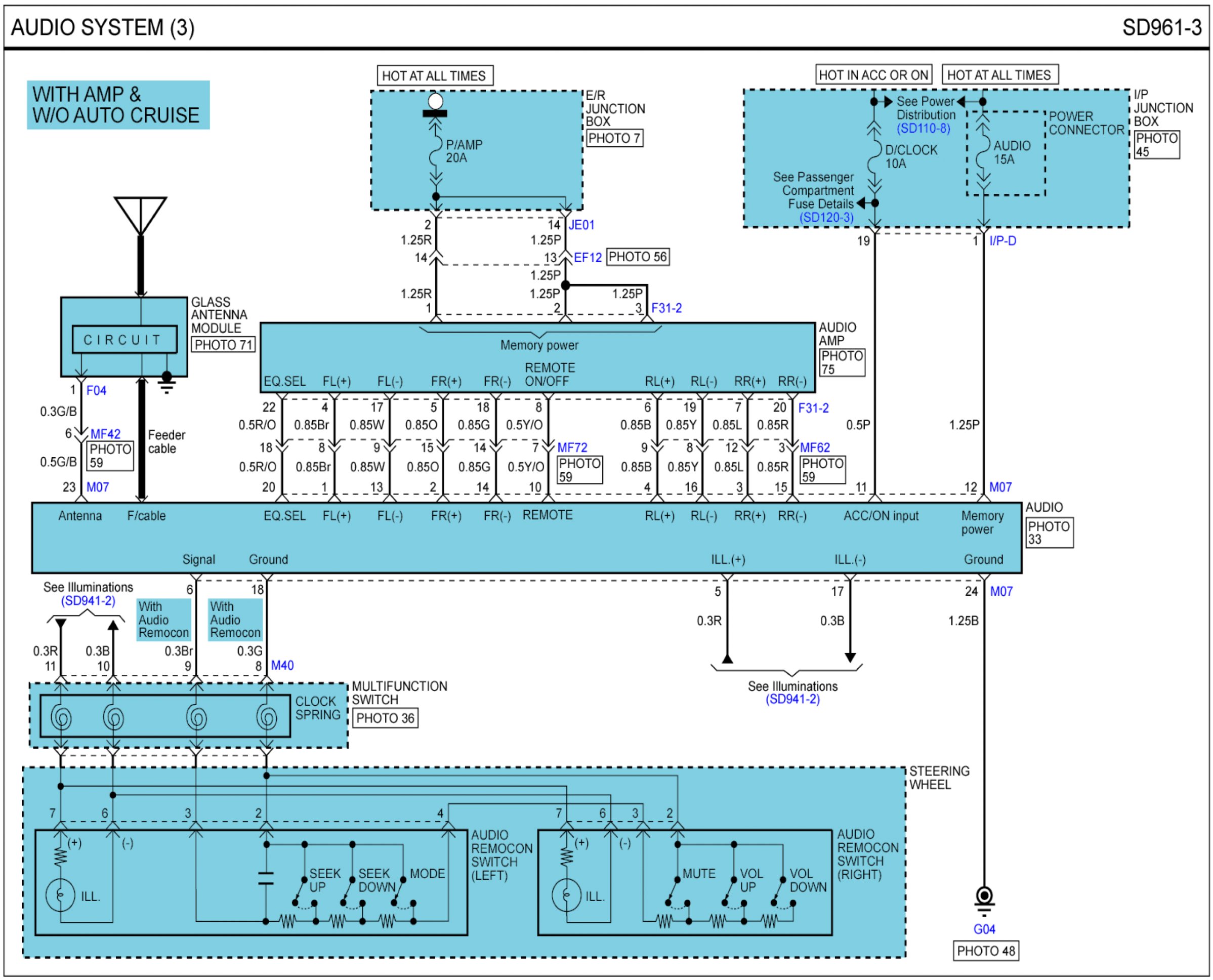Click the right remocon ILL. lamp symbol

coord(566,895)
